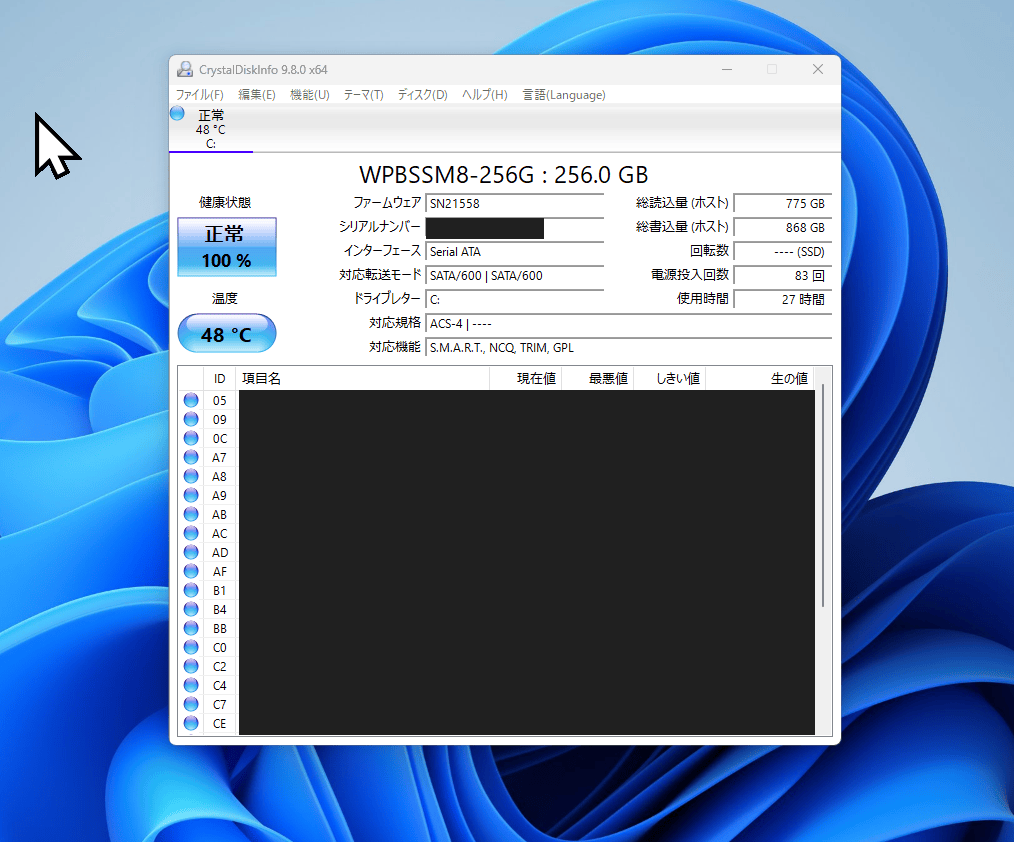Click the status orb for attribute B4
The height and width of the screenshot is (842, 1014).
pos(191,609)
